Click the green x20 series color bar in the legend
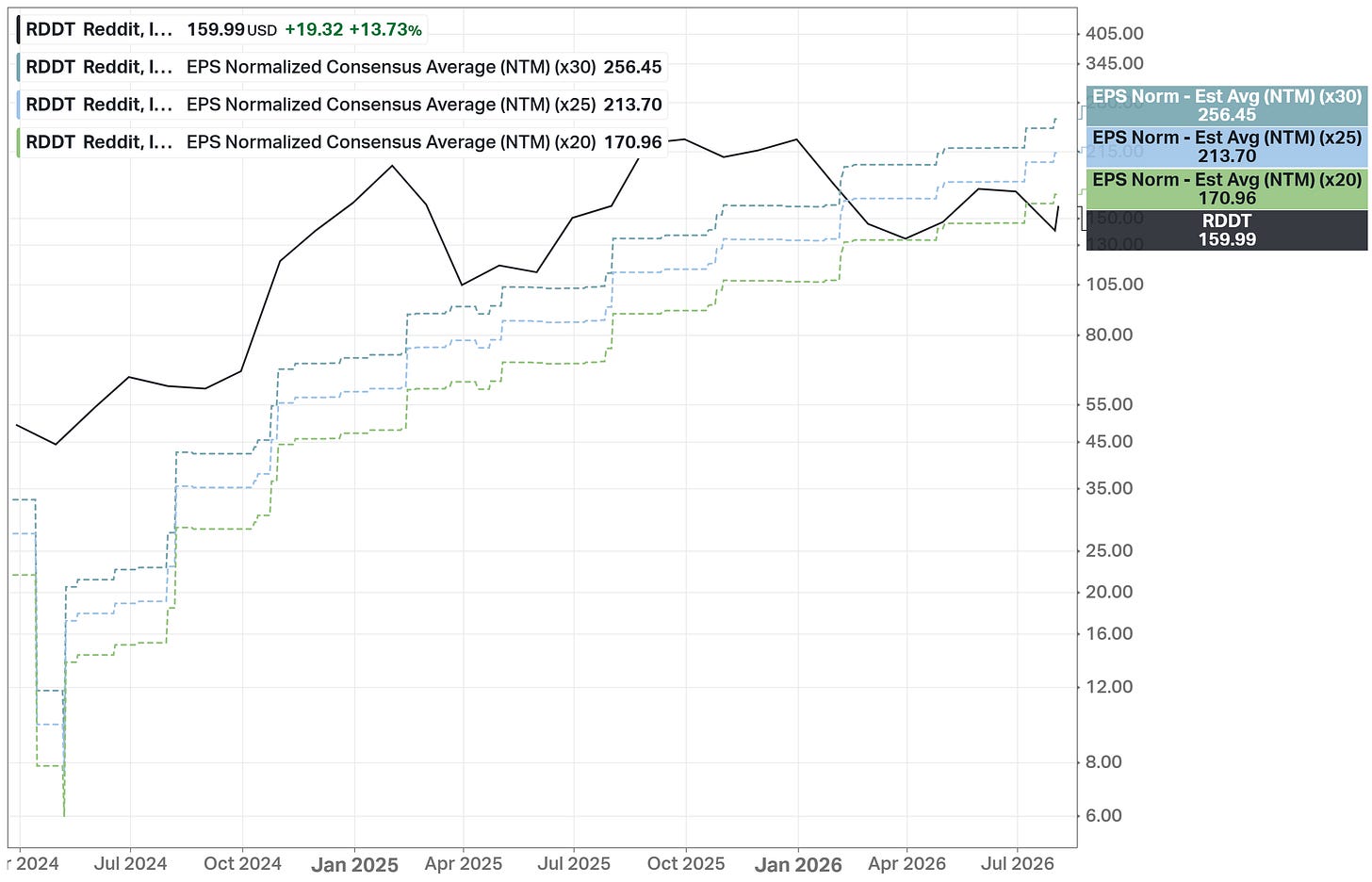The image size is (1372, 882). [x=19, y=142]
